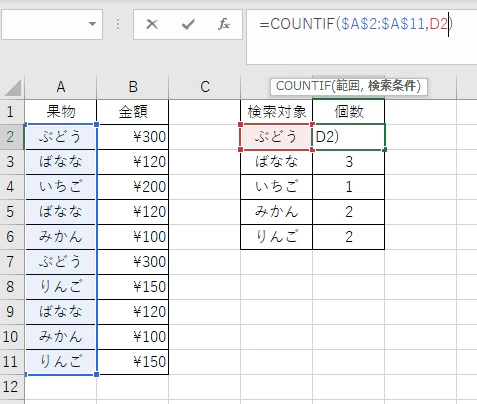Click cell A8 containing りんご
This screenshot has width=477, height=404.
tap(60, 287)
